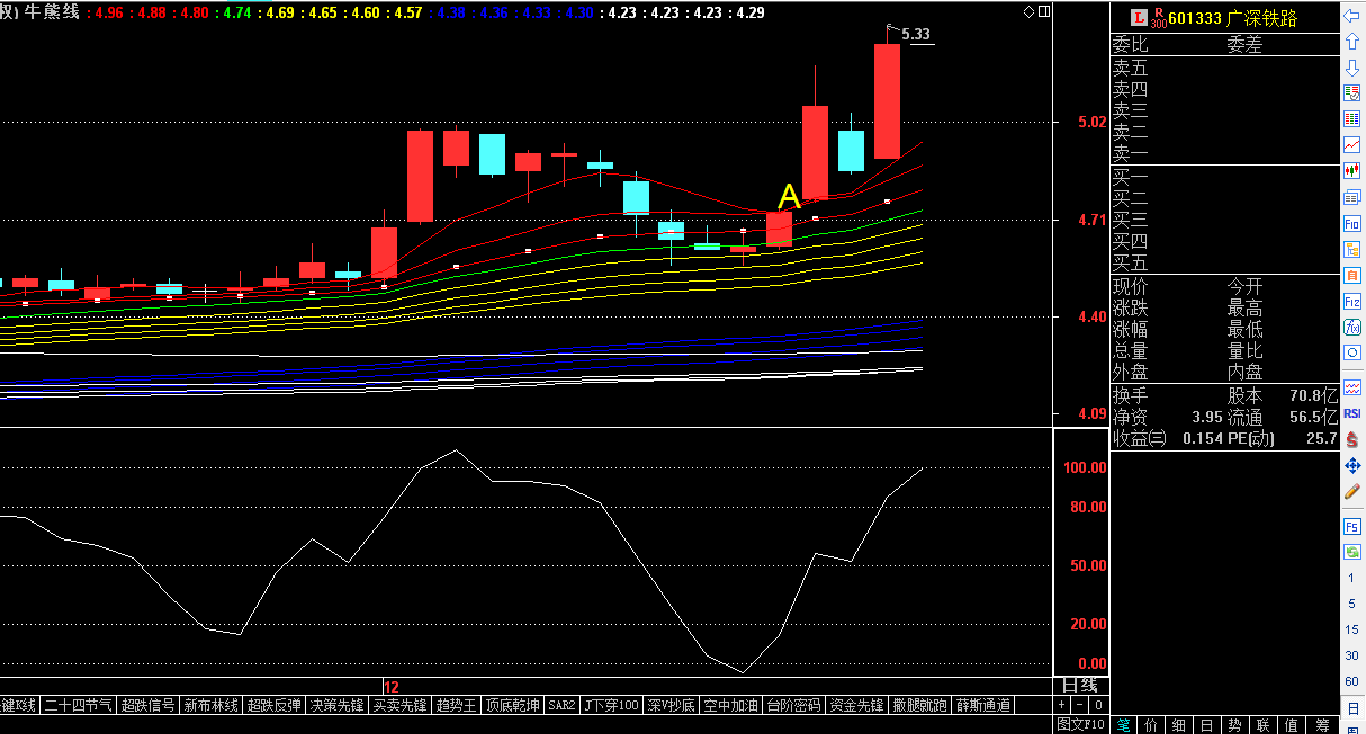The width and height of the screenshot is (1366, 734).
Task: Select the 笔 tab in quote panel
Action: (x=1124, y=724)
